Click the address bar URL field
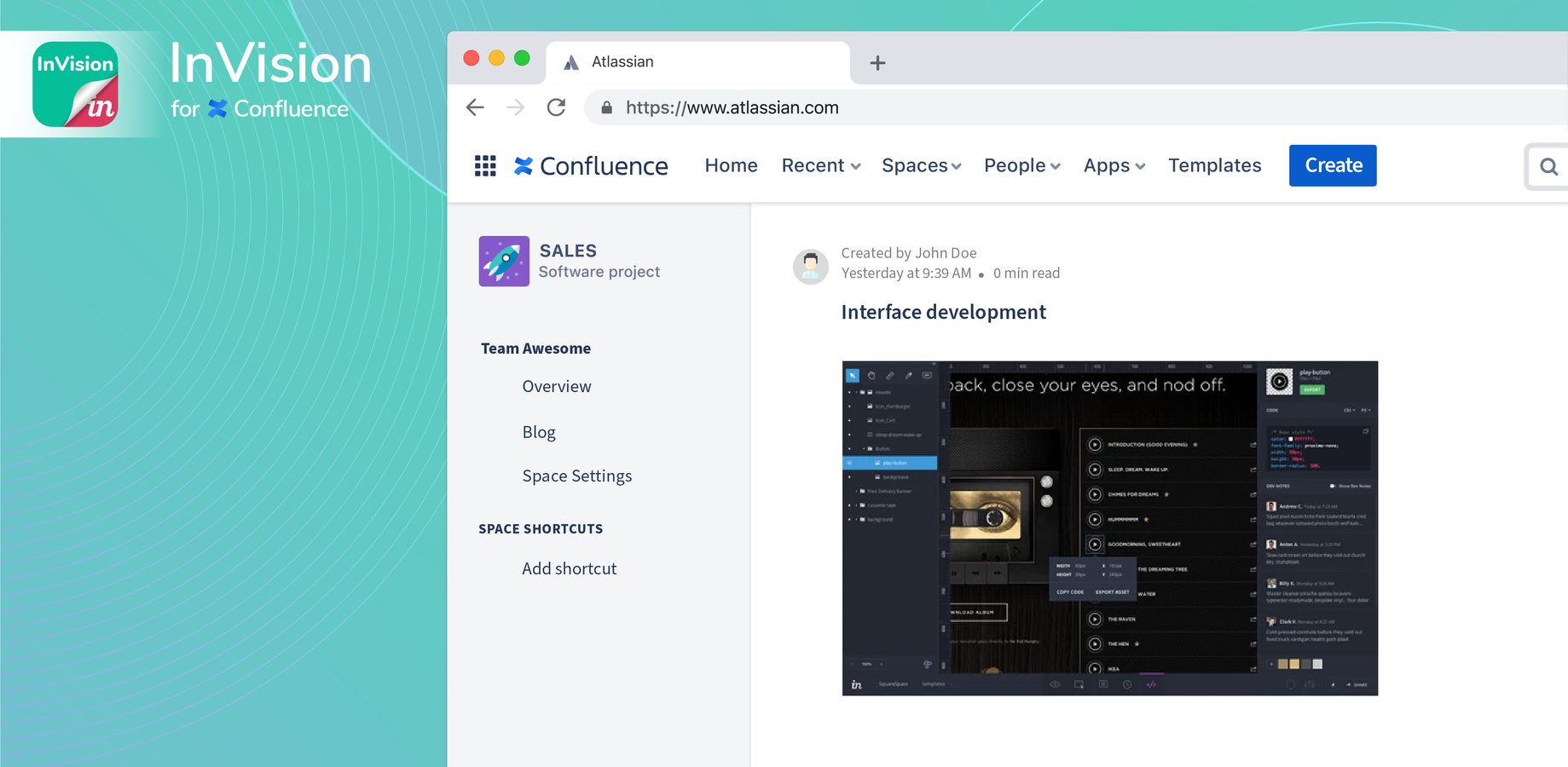This screenshot has width=1568, height=767. coord(1074,107)
